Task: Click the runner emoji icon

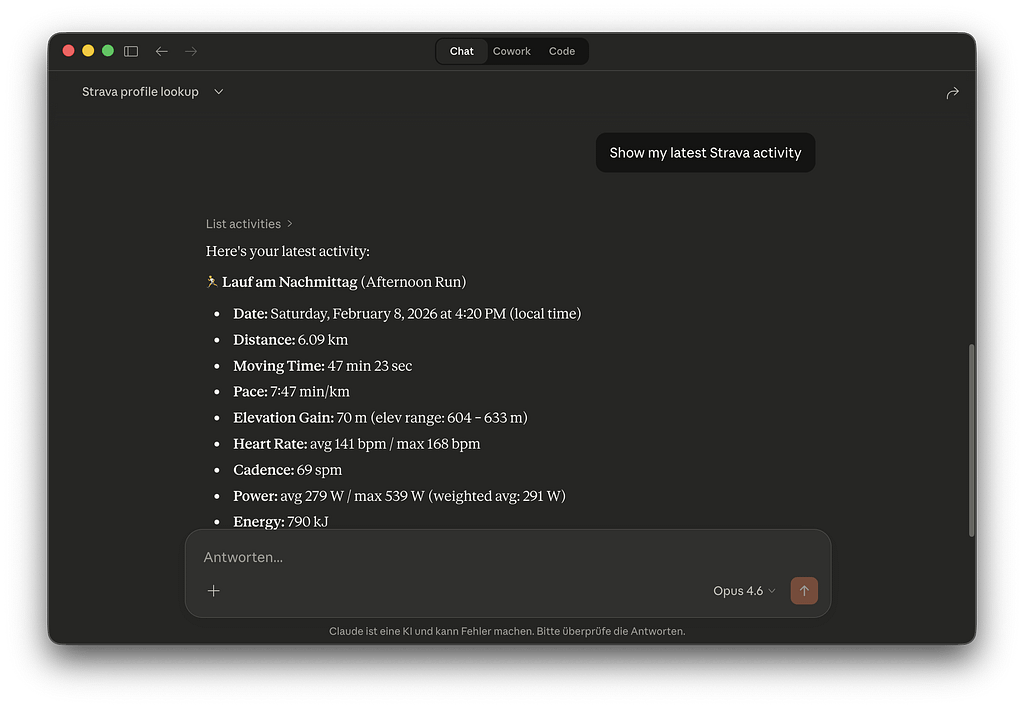Action: (x=212, y=282)
